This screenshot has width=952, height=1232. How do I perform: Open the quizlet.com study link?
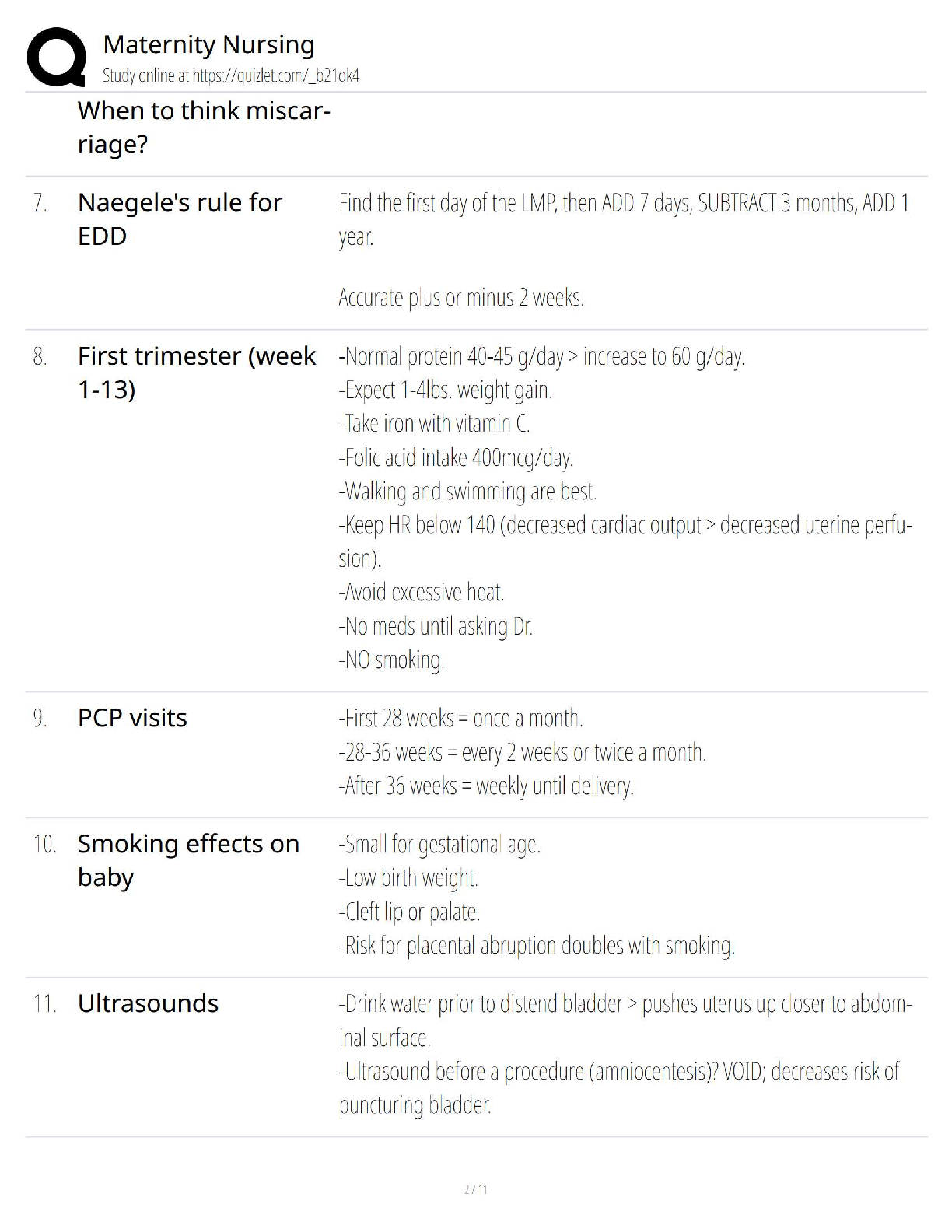click(275, 76)
